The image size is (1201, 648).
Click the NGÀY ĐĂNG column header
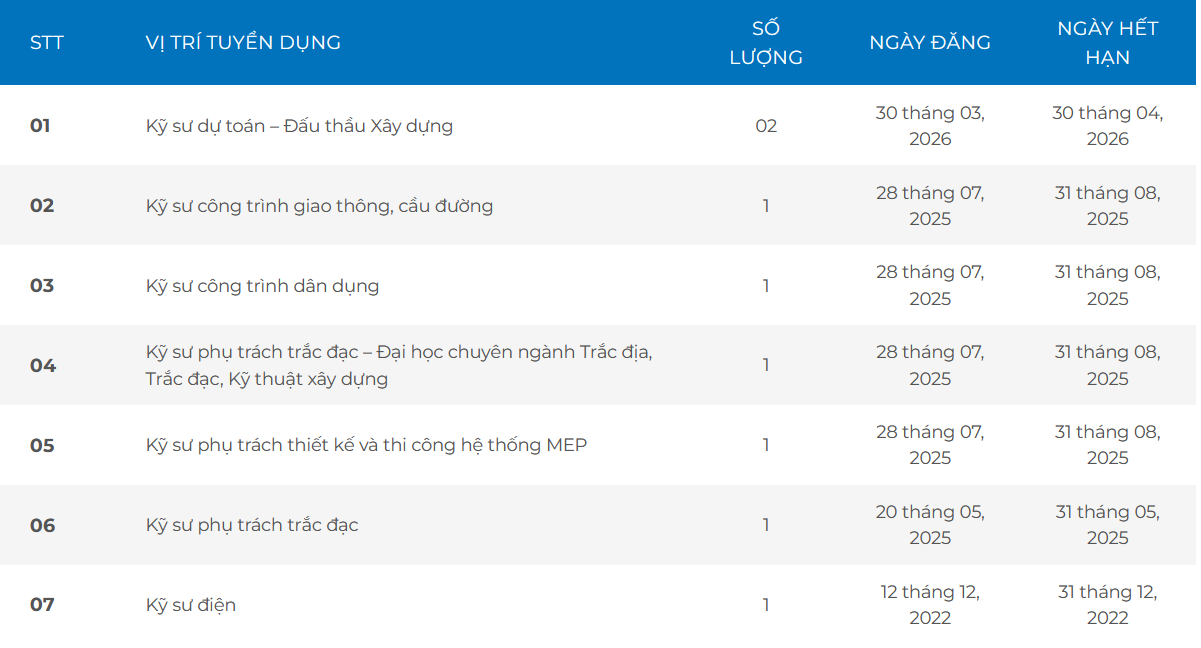pos(930,43)
